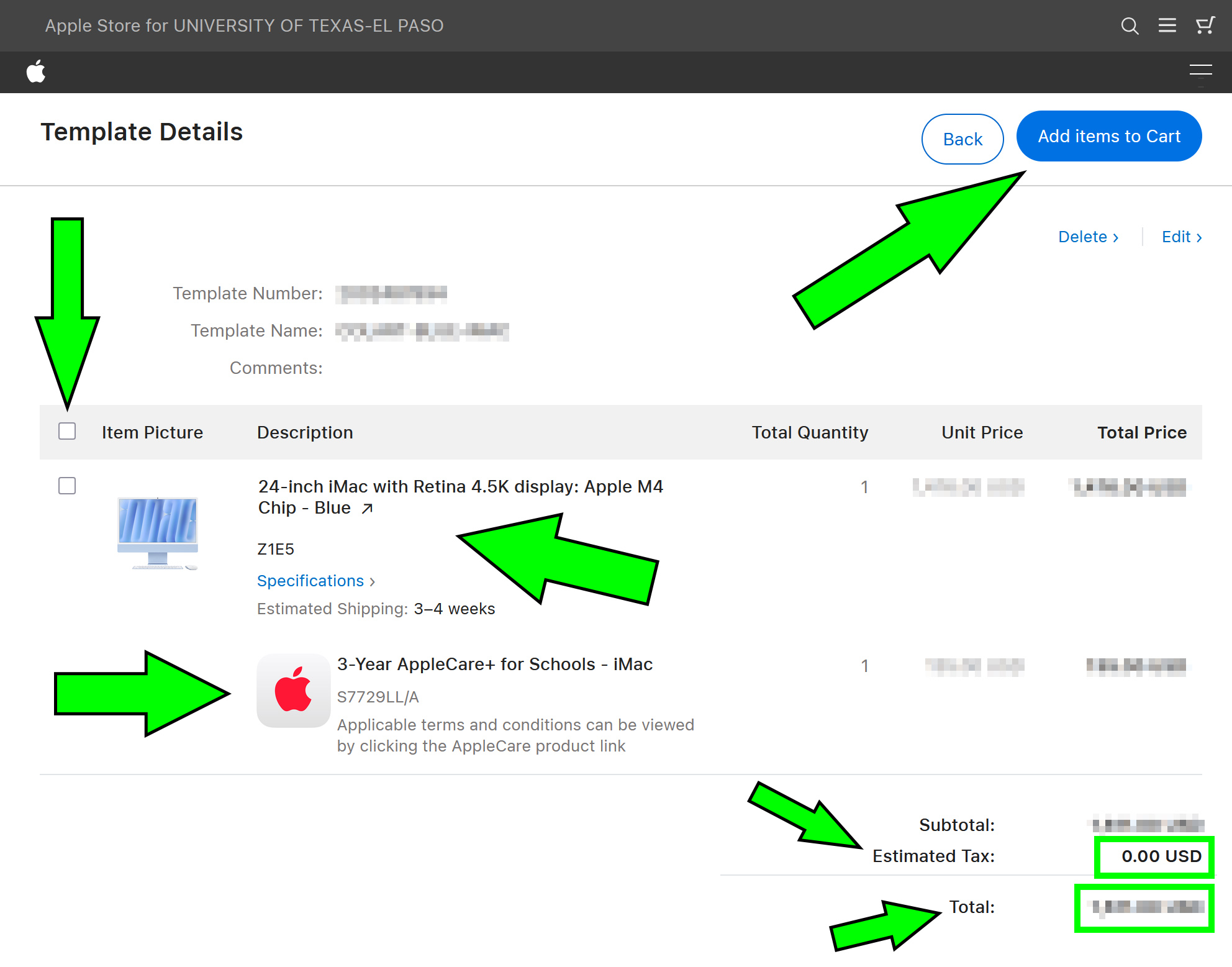The width and height of the screenshot is (1232, 967).
Task: Click the Unit Price column header
Action: 982,432
